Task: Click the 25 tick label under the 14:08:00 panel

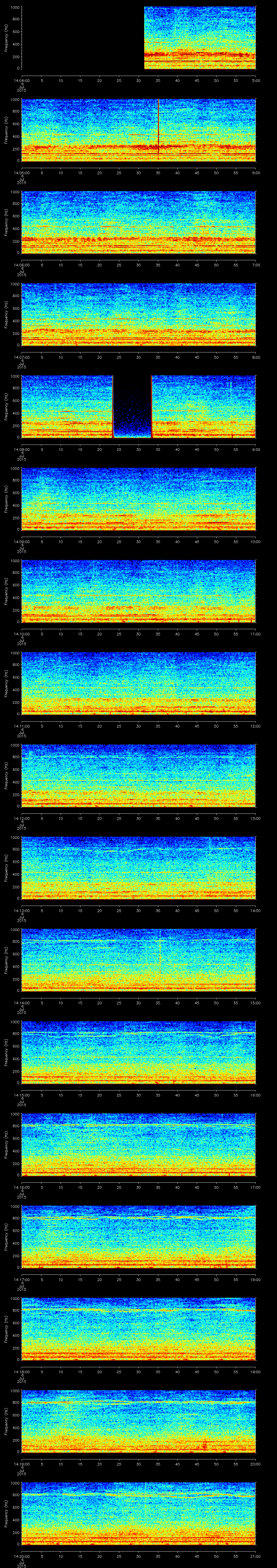Action: 119,449
